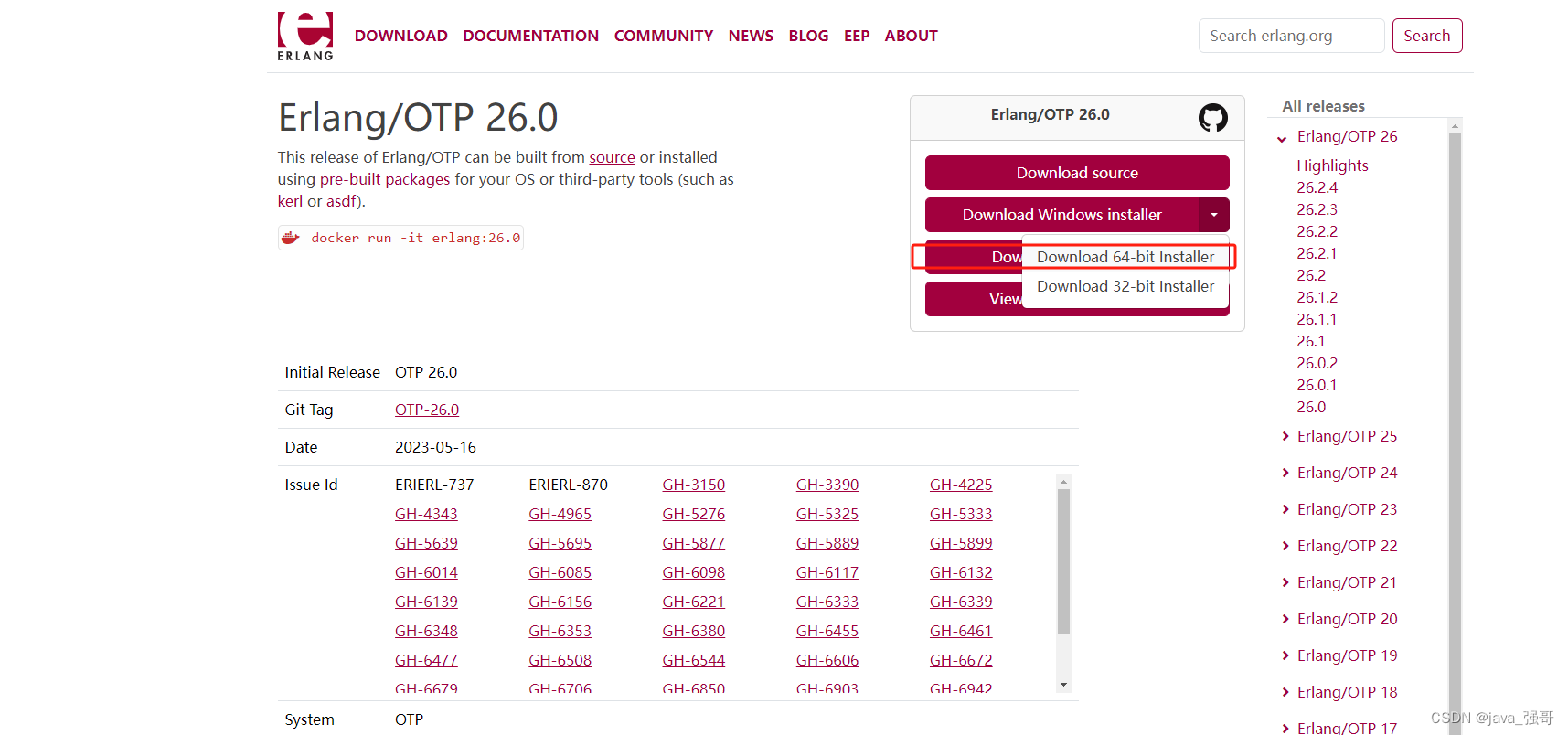This screenshot has height=735, width=1568.
Task: Select release 26.2.3
Action: 1317,209
